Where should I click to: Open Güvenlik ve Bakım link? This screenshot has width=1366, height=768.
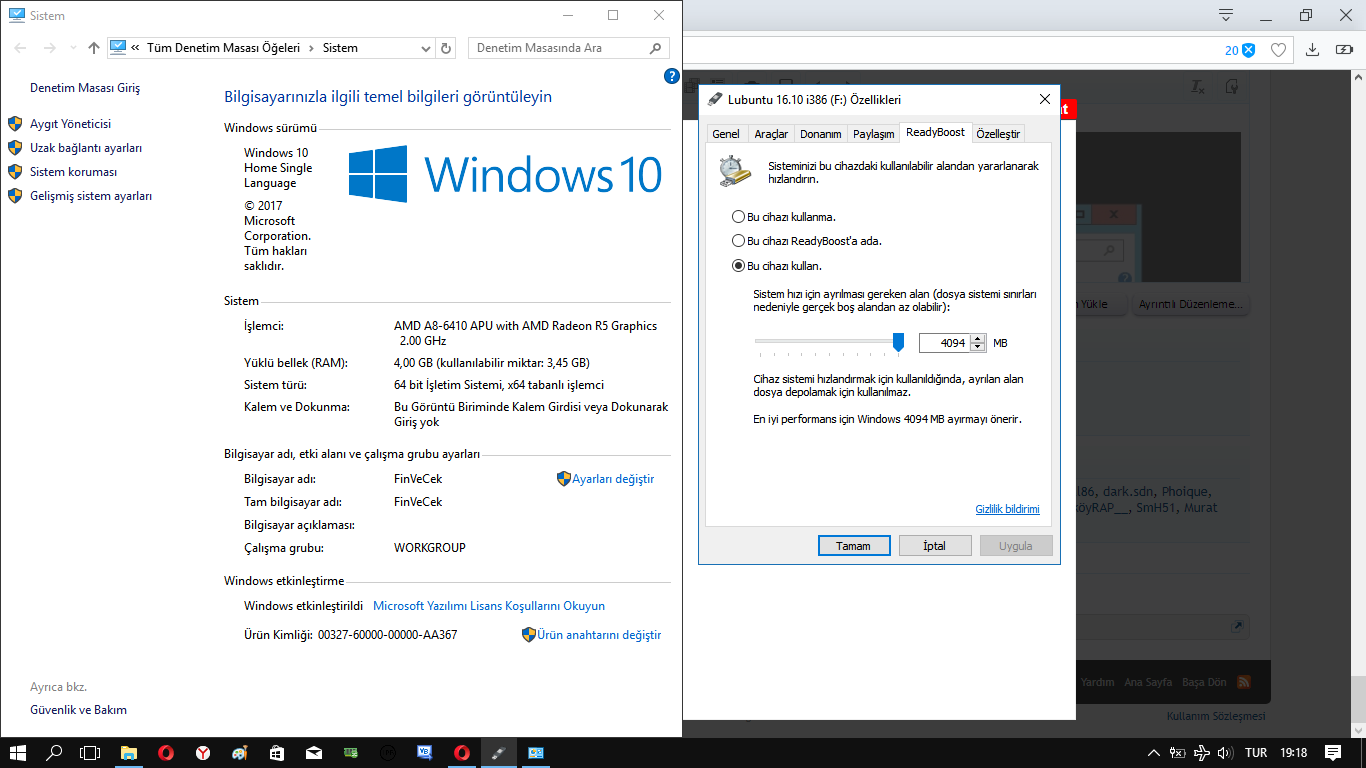click(78, 710)
